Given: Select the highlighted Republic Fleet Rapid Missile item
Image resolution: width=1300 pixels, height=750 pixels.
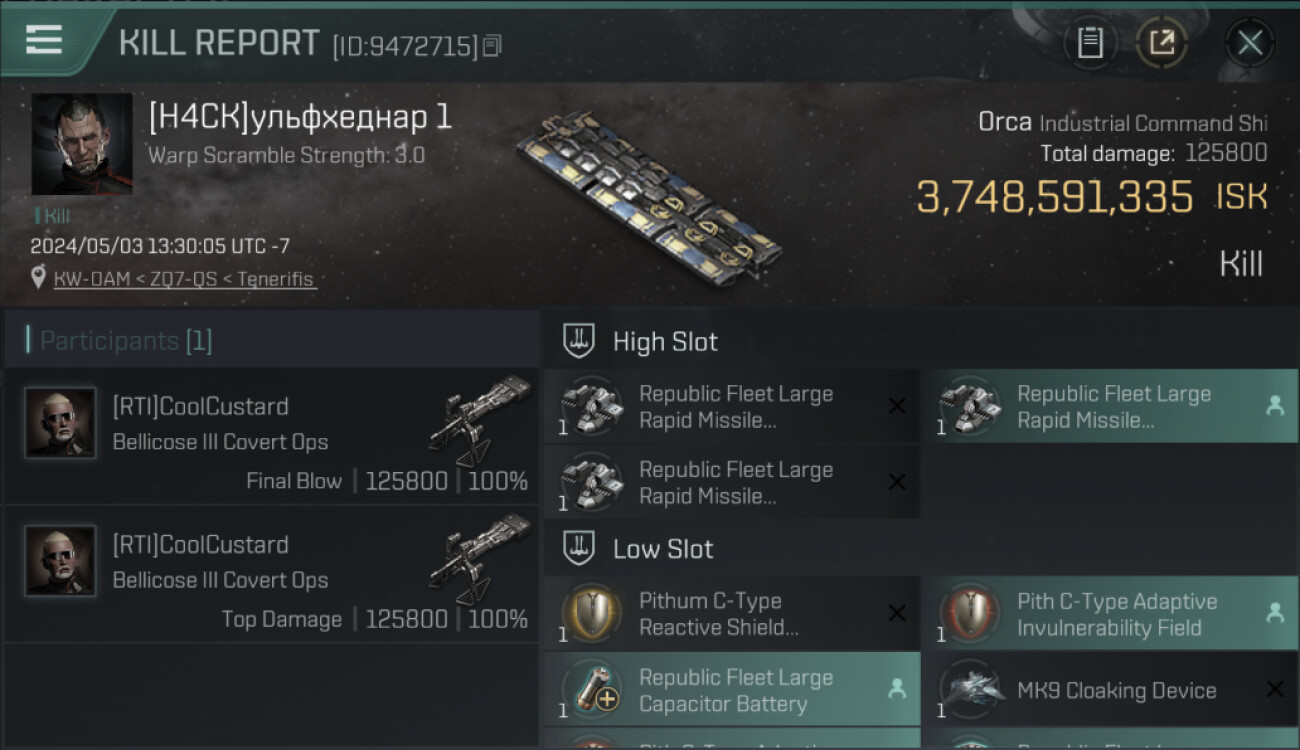Looking at the screenshot, I should pos(1109,407).
